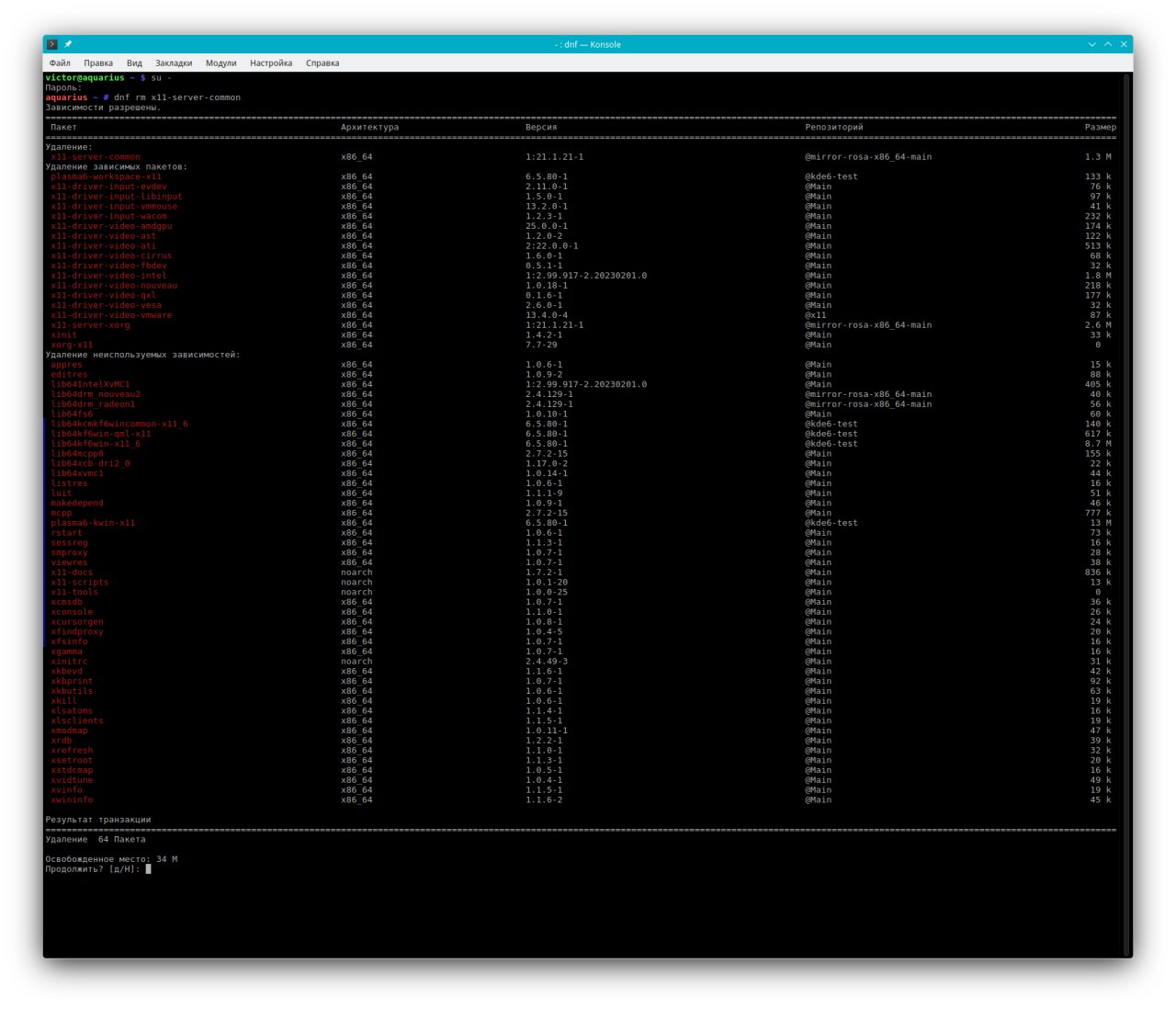Click the plasma6-kwin-x11 package entry
This screenshot has width=1176, height=1009.
93,523
